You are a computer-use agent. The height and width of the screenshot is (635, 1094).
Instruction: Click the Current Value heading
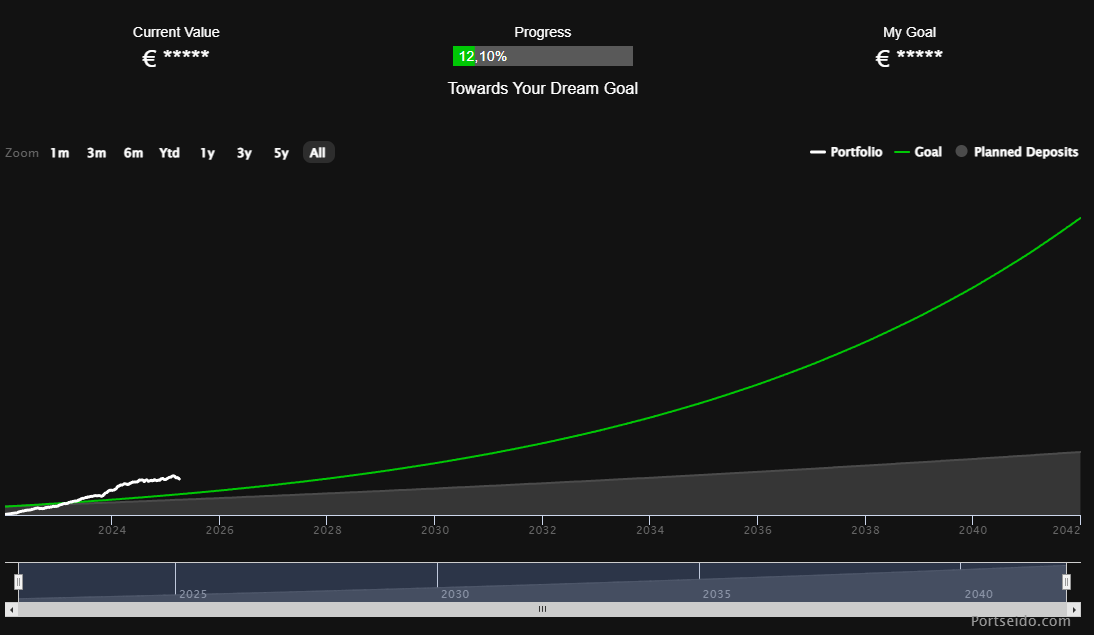[x=176, y=32]
